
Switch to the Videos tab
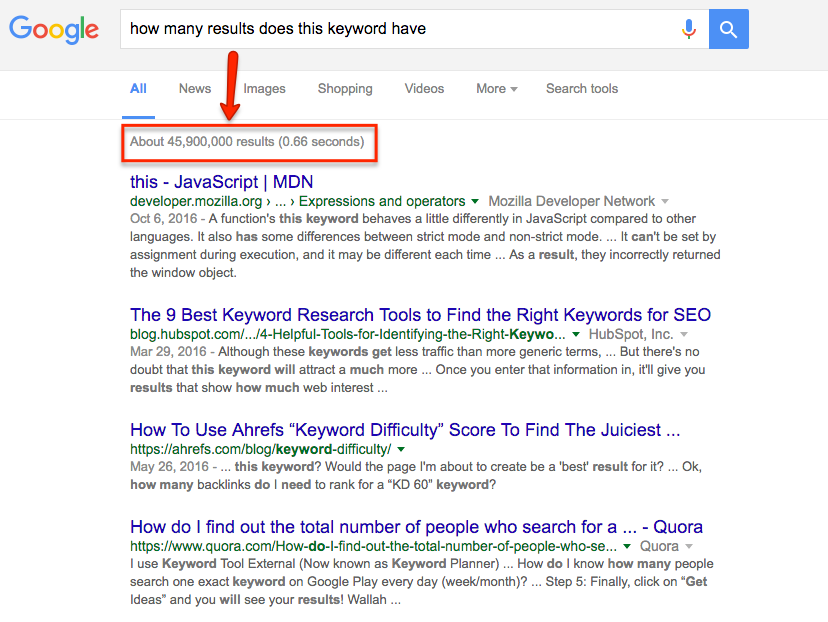[x=424, y=89]
